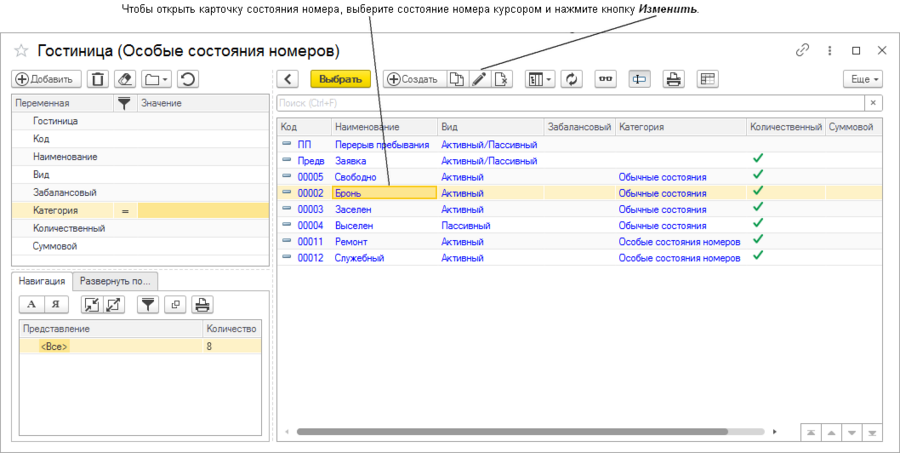Image resolution: width=900 pixels, height=453 pixels.
Task: Select the Забалансовый variable row
Action: 140,192
